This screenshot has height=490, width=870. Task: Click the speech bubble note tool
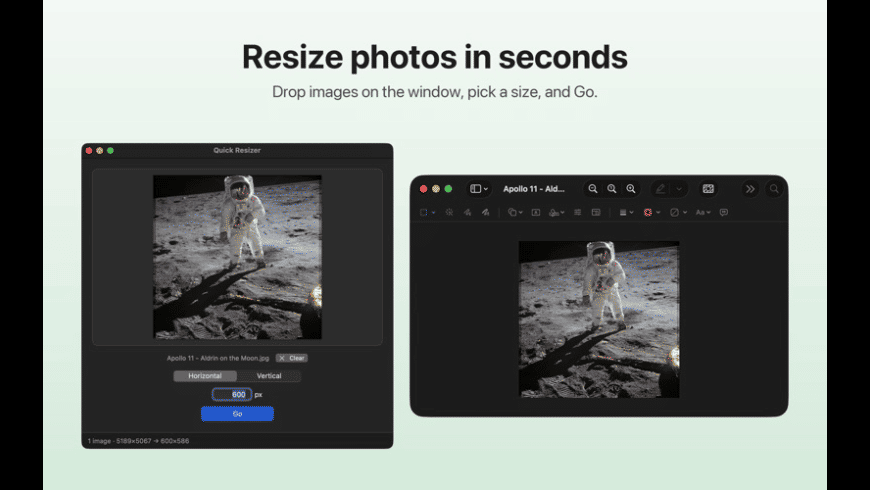coord(724,212)
